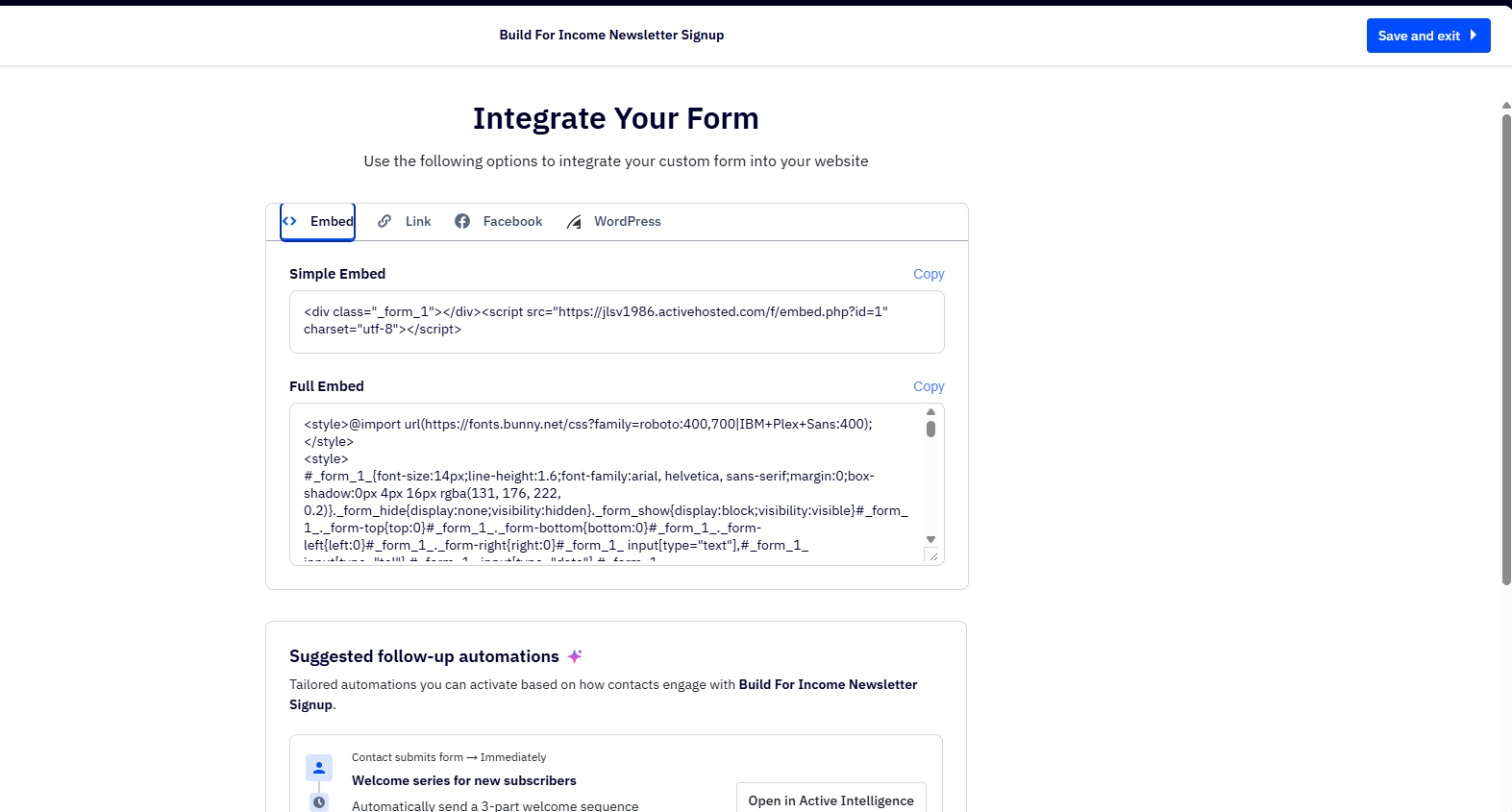Screen dimensions: 1512x812
Task: Click the Full Embed label
Action: click(x=327, y=386)
